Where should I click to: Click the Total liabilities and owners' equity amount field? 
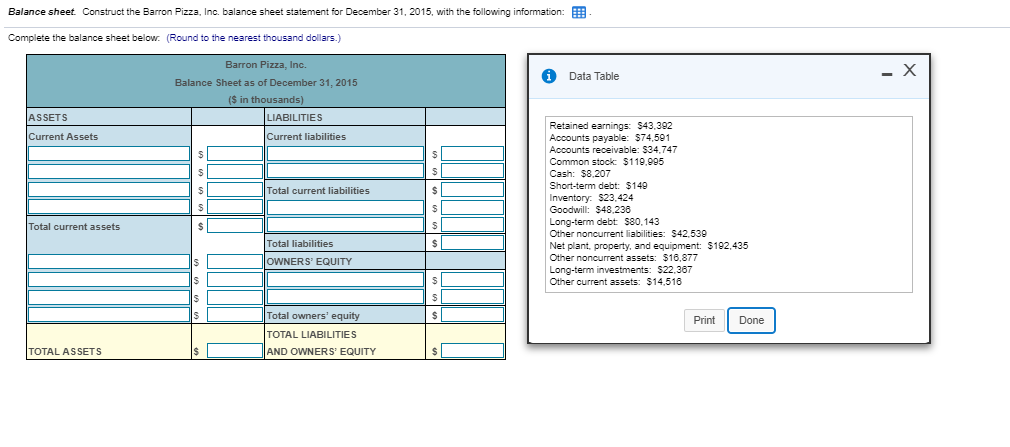[x=473, y=350]
